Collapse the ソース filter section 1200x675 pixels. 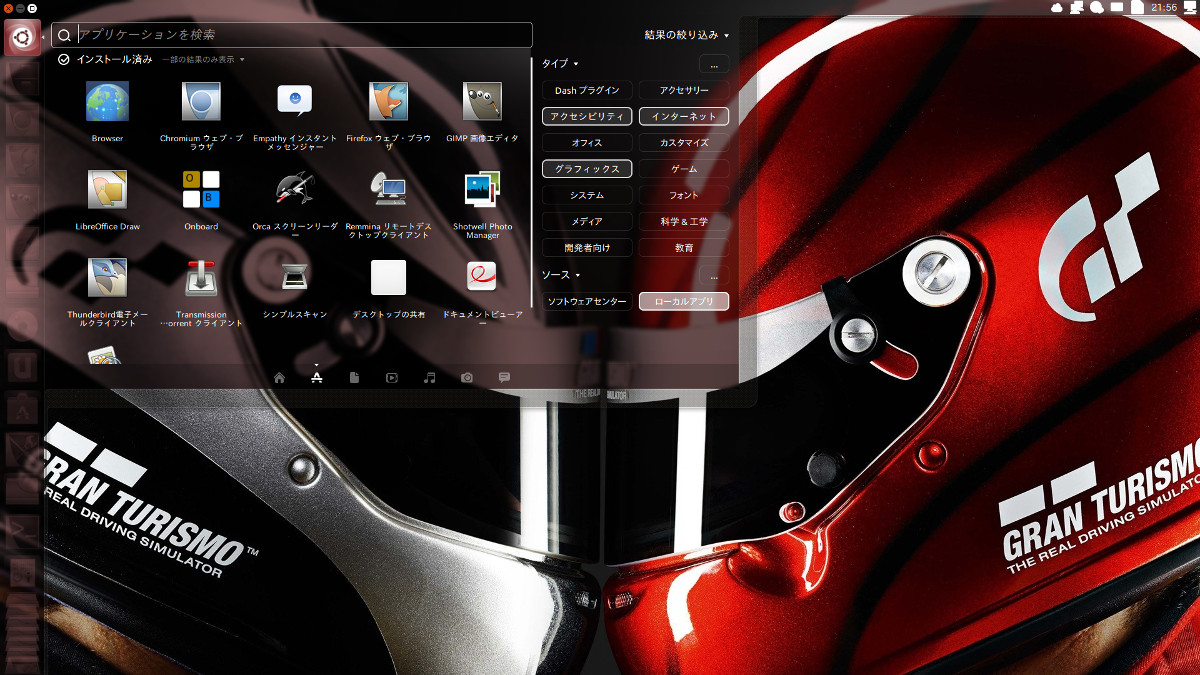point(560,275)
